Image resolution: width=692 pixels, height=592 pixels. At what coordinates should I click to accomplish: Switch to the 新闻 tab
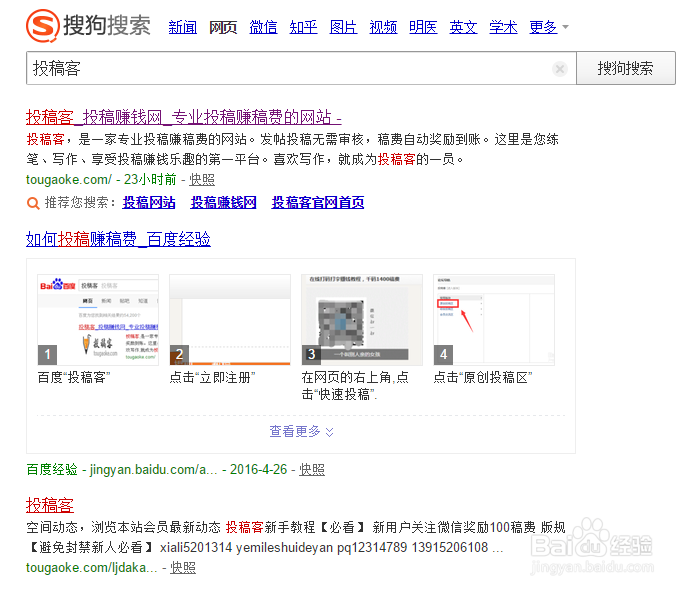pyautogui.click(x=183, y=27)
